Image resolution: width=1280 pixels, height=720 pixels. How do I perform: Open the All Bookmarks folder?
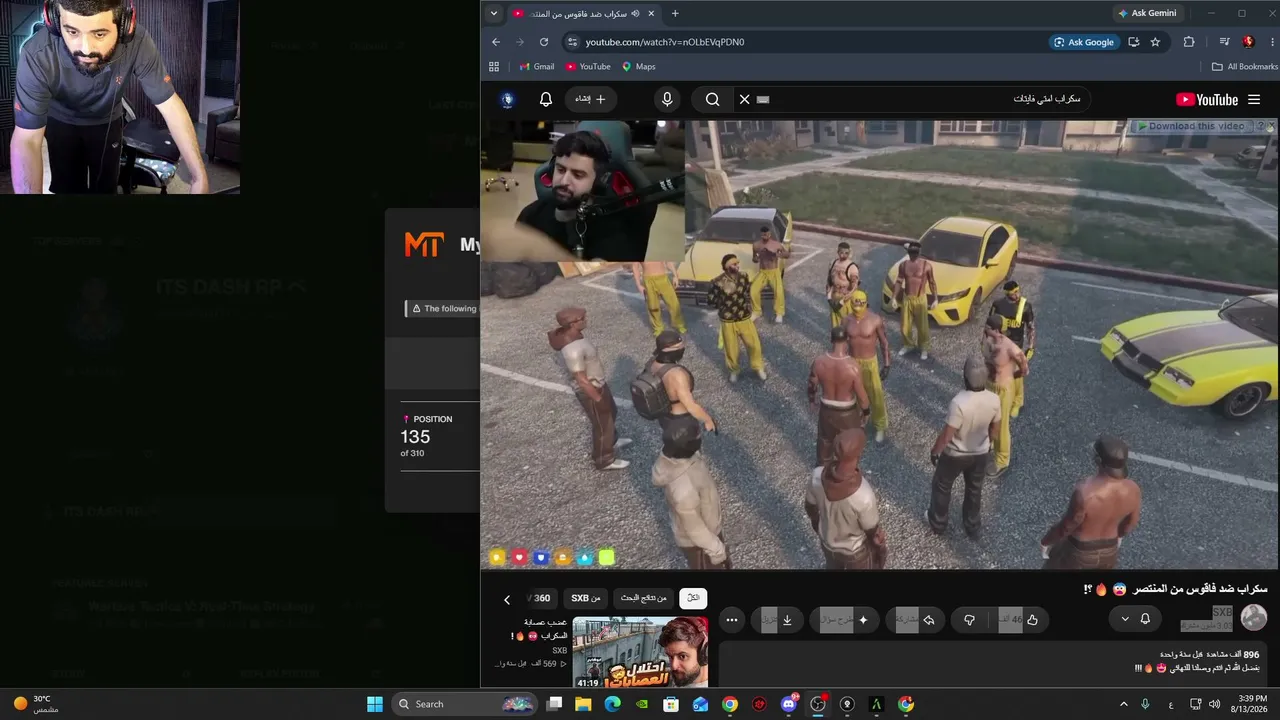coord(1244,67)
